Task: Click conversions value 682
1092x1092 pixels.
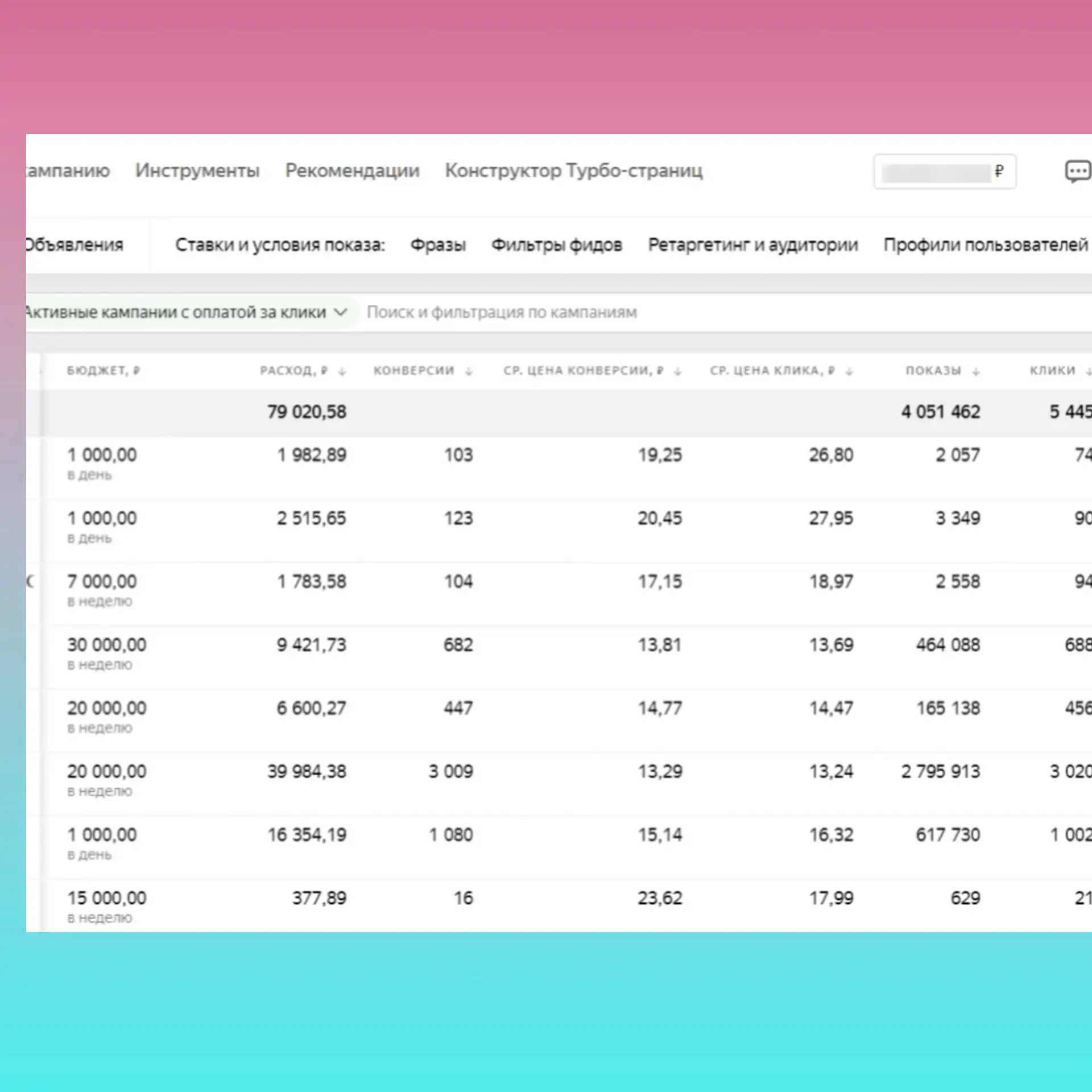Action: click(458, 645)
